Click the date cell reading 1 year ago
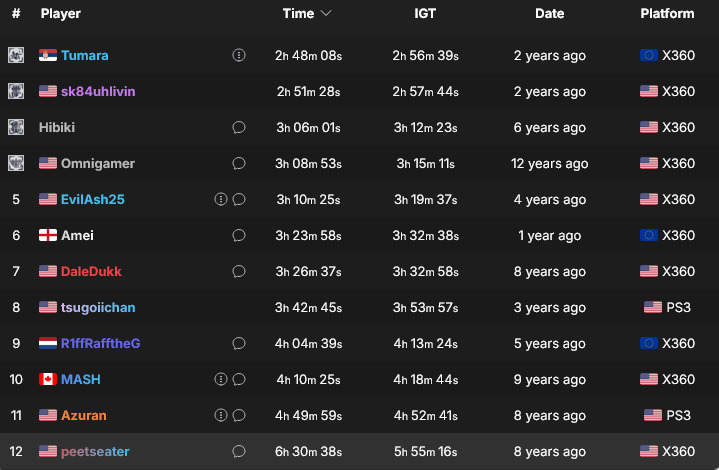The image size is (719, 470). pyautogui.click(x=549, y=235)
